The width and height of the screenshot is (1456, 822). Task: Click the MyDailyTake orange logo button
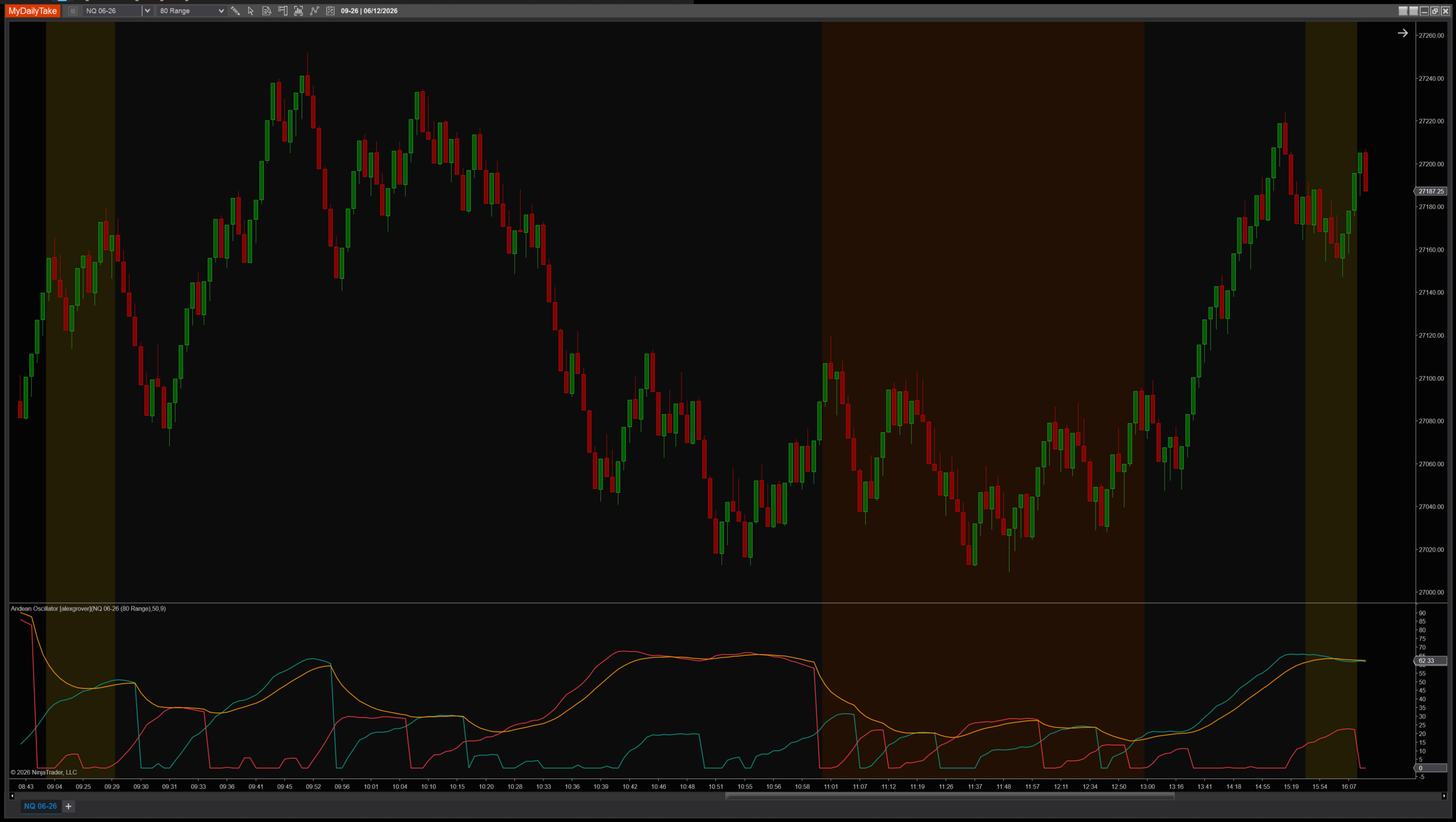pos(33,11)
